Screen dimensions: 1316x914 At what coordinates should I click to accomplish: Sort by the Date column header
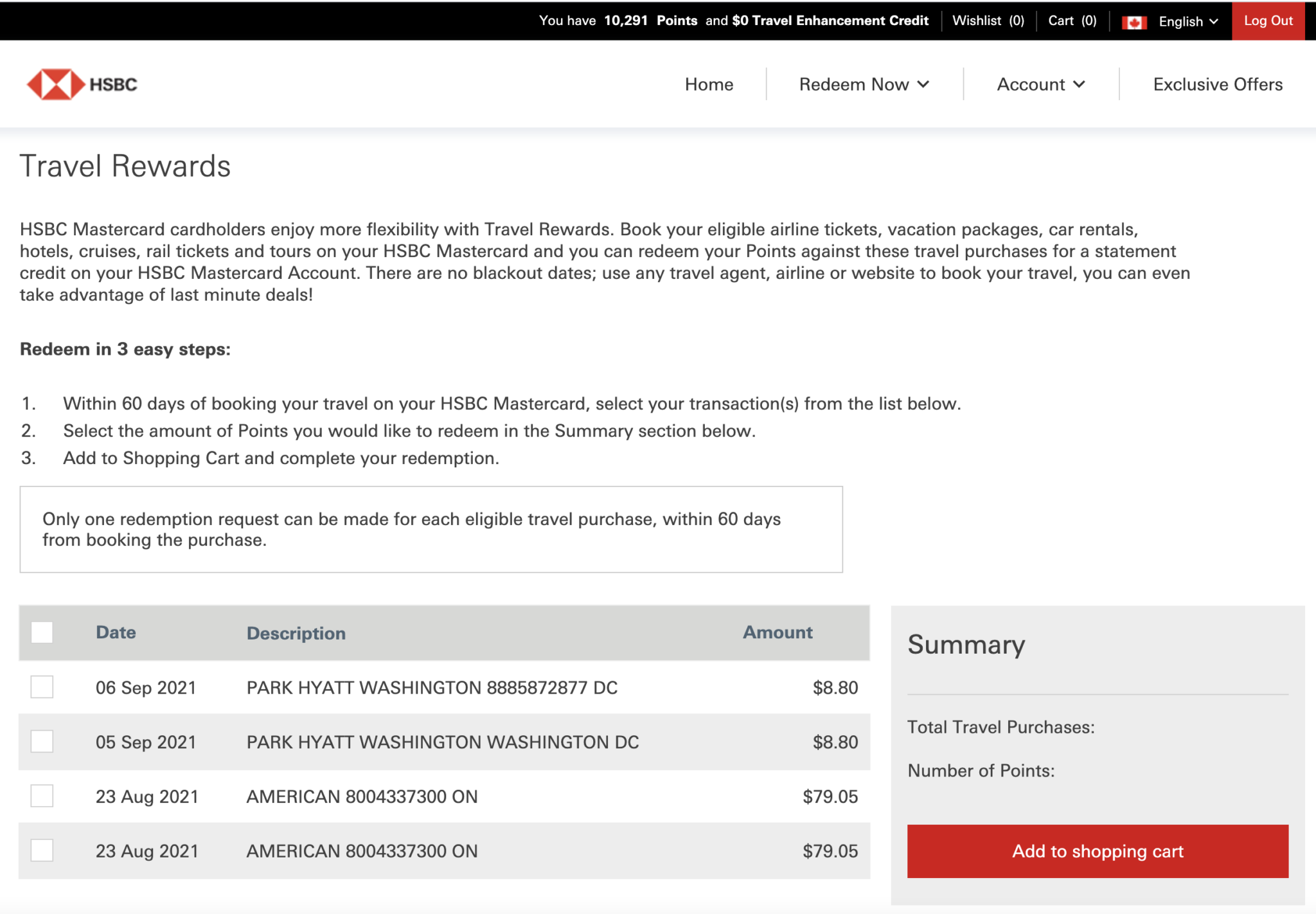(x=116, y=632)
